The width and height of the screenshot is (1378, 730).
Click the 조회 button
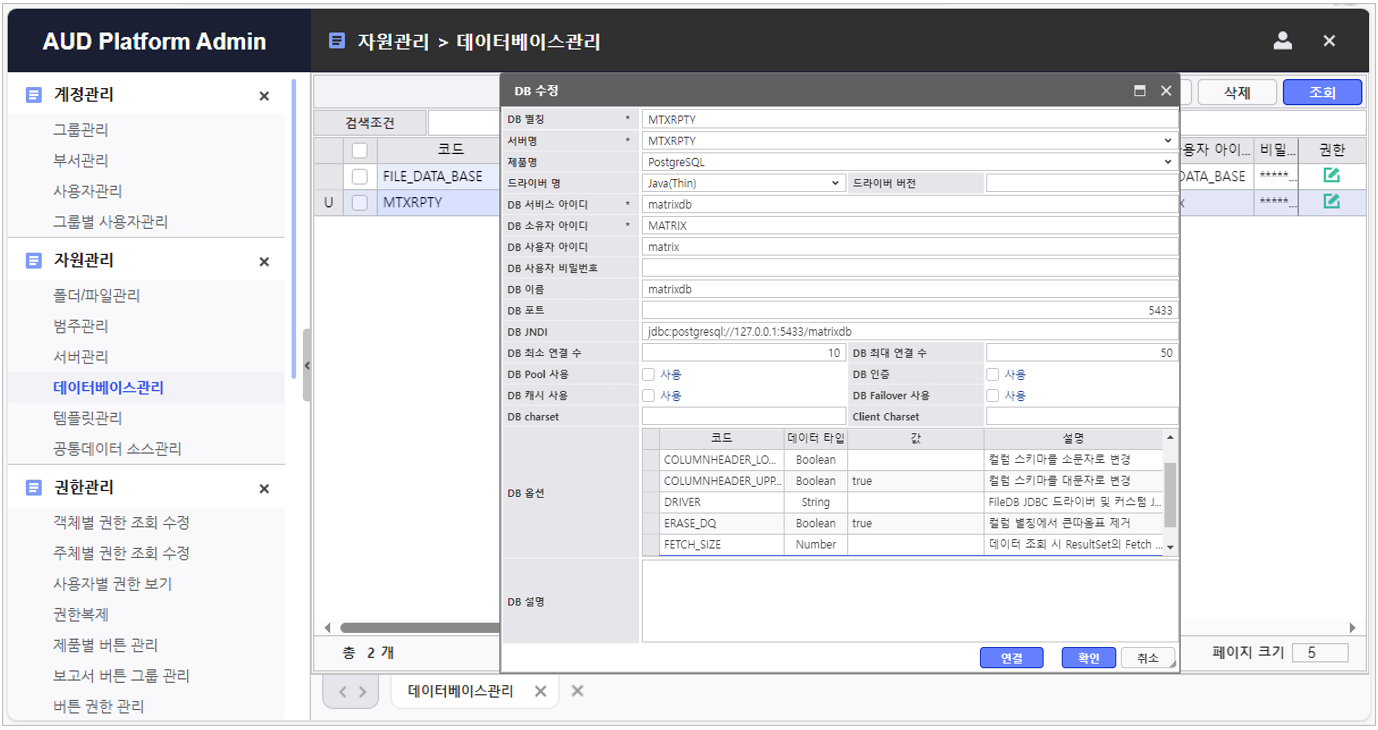pyautogui.click(x=1322, y=92)
